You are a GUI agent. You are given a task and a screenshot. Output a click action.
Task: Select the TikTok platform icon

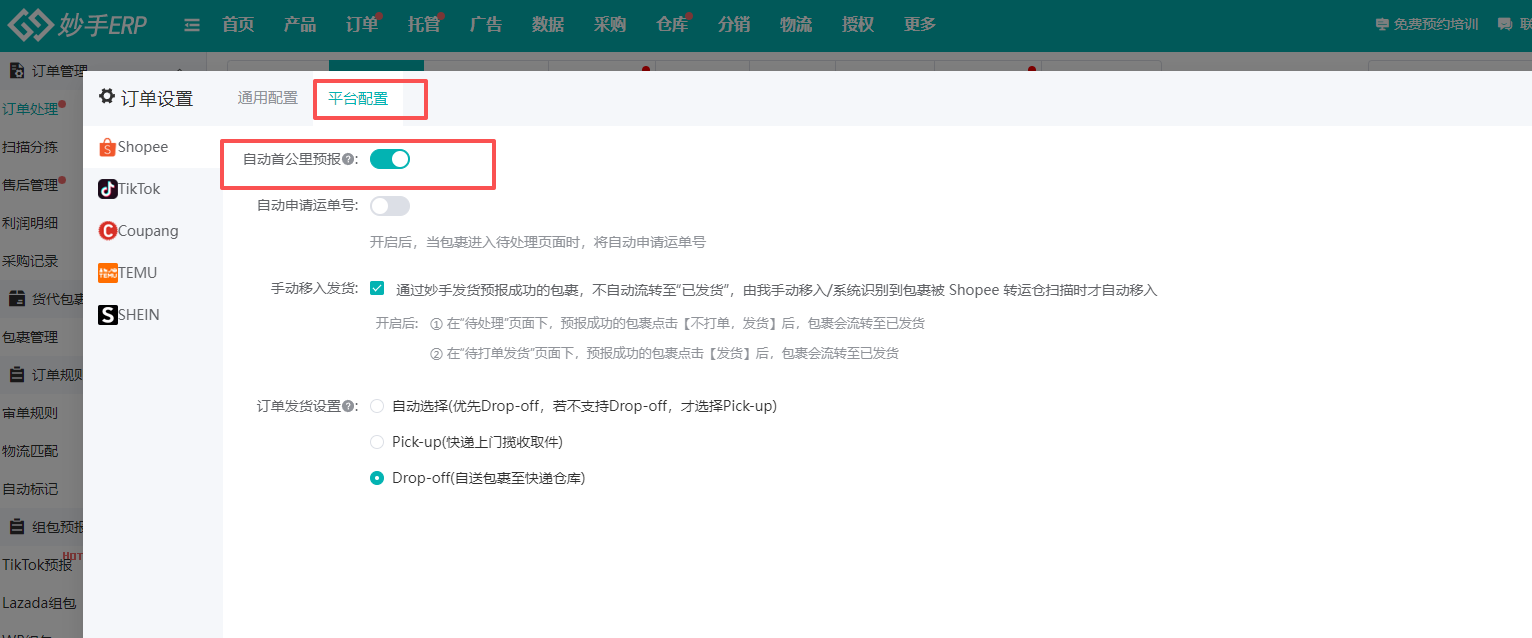(x=107, y=188)
